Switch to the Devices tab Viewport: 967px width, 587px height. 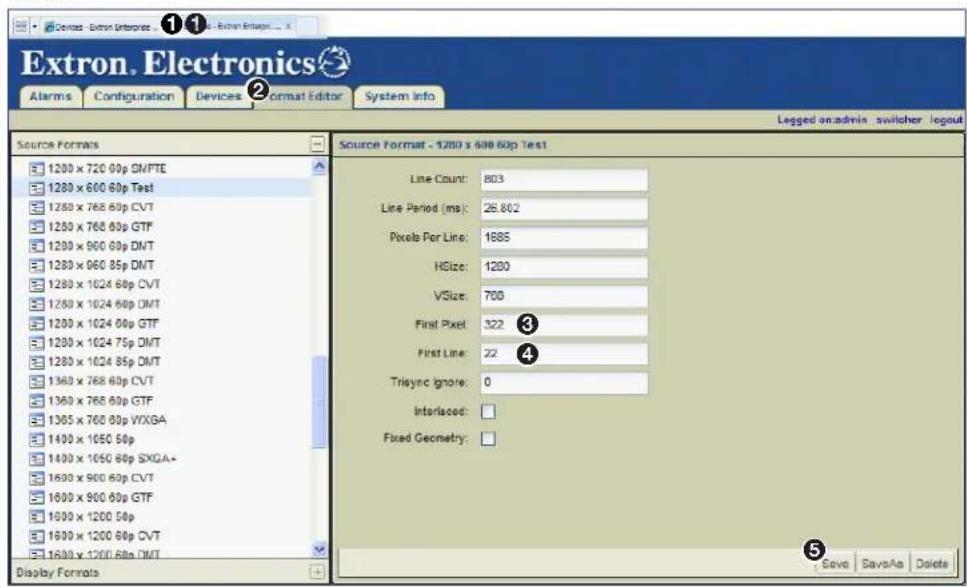(218, 97)
